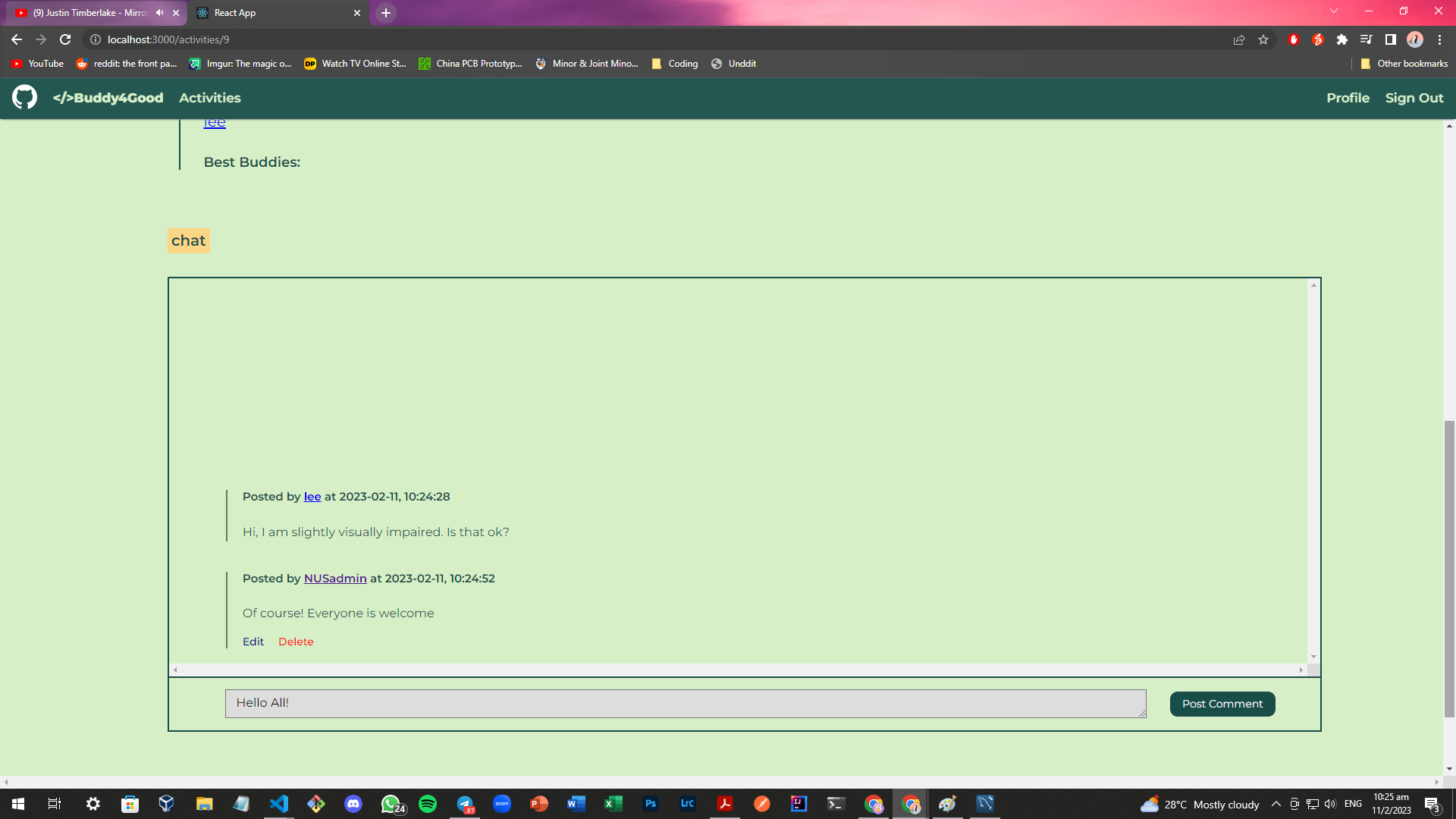Open the Chrome three-dot menu

click(1439, 39)
